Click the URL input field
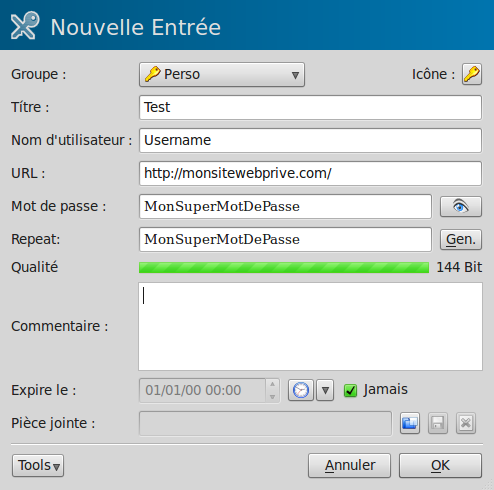494x490 pixels. [310, 173]
